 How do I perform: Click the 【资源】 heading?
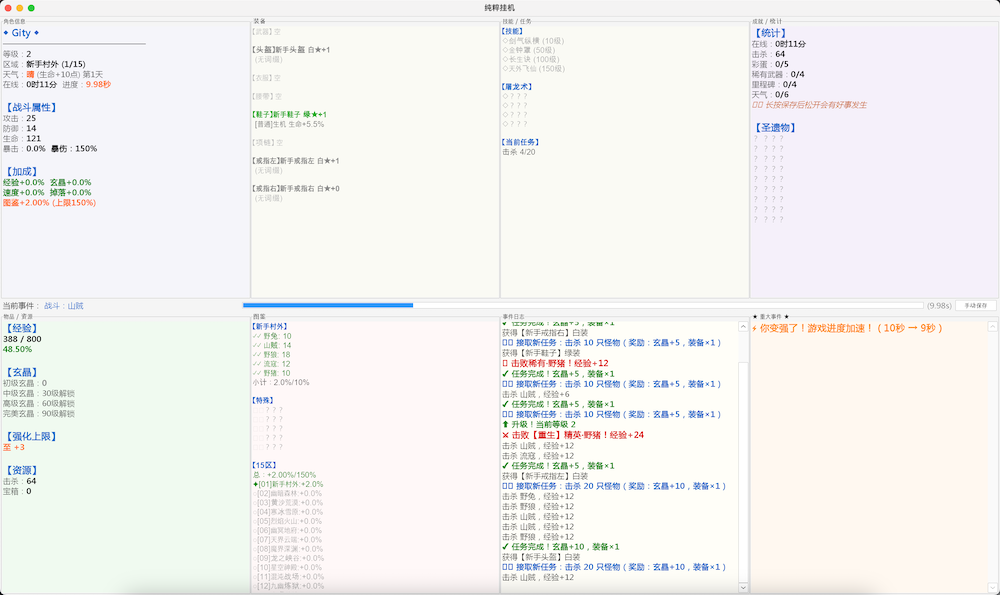pos(22,471)
